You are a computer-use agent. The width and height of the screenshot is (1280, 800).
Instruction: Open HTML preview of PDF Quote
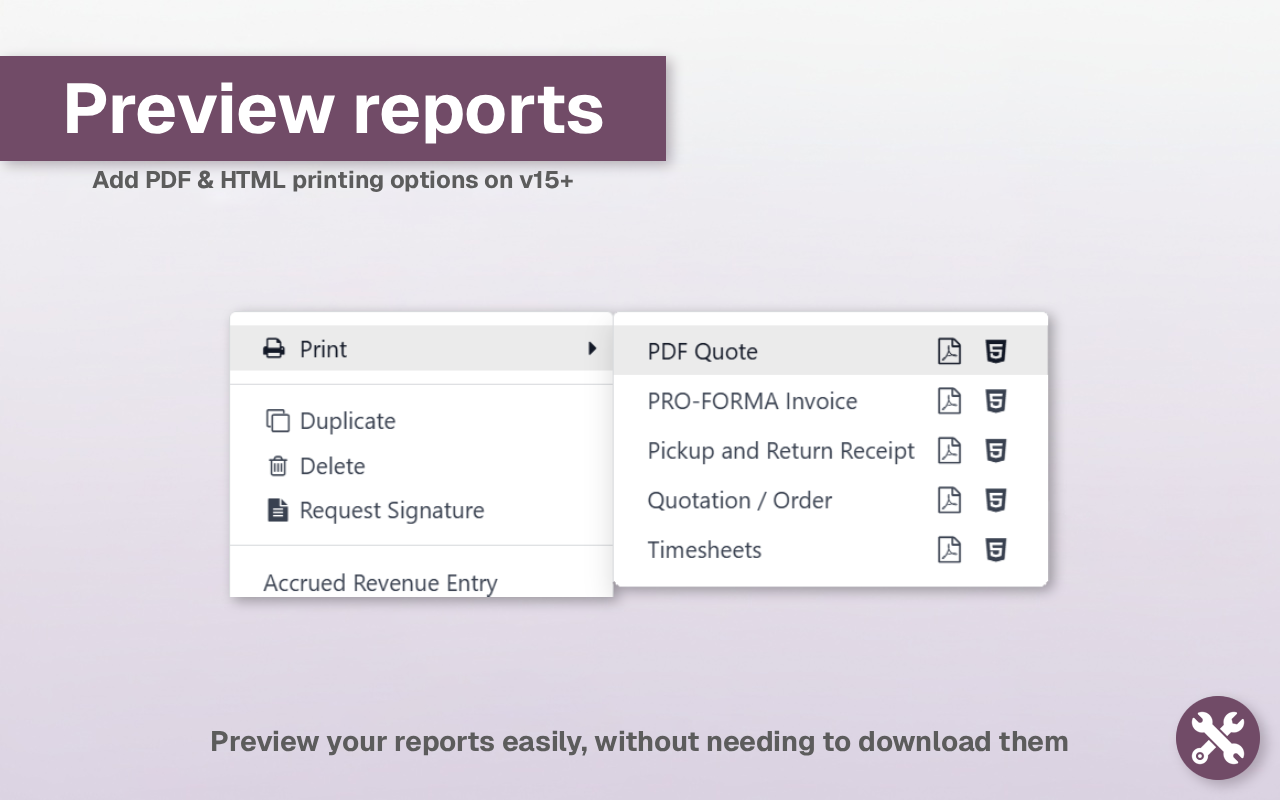point(996,351)
